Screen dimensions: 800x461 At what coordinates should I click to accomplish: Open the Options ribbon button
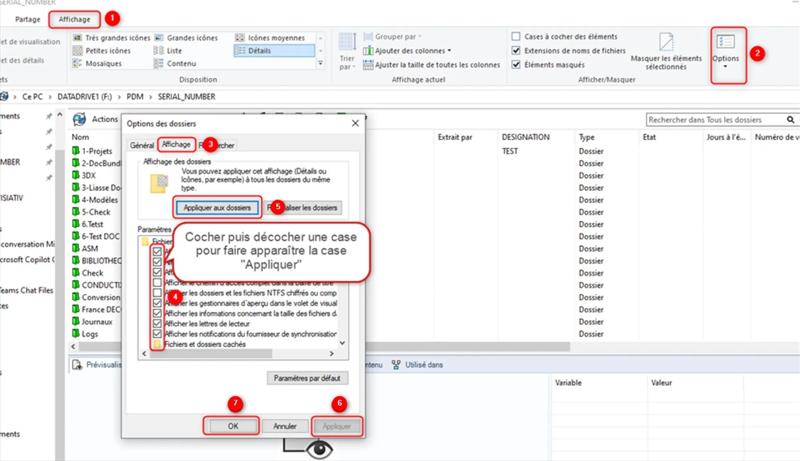click(x=726, y=52)
